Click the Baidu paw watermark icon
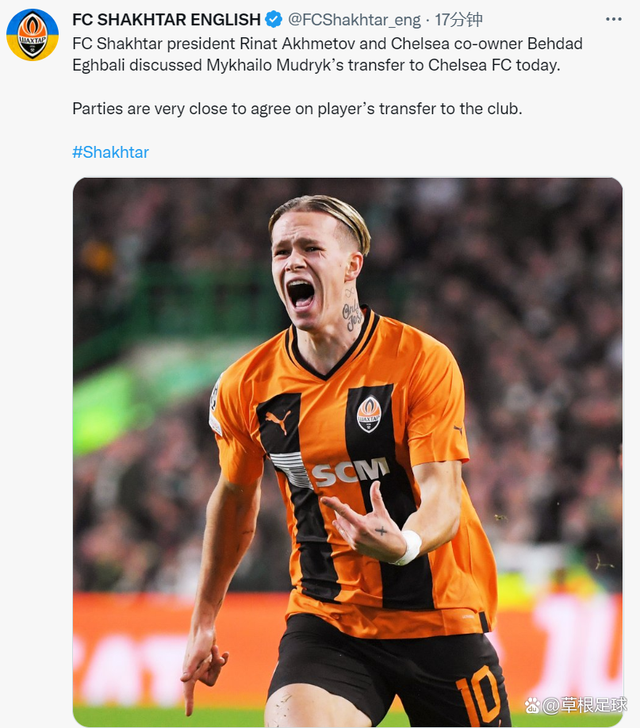640x728 pixels. click(532, 705)
